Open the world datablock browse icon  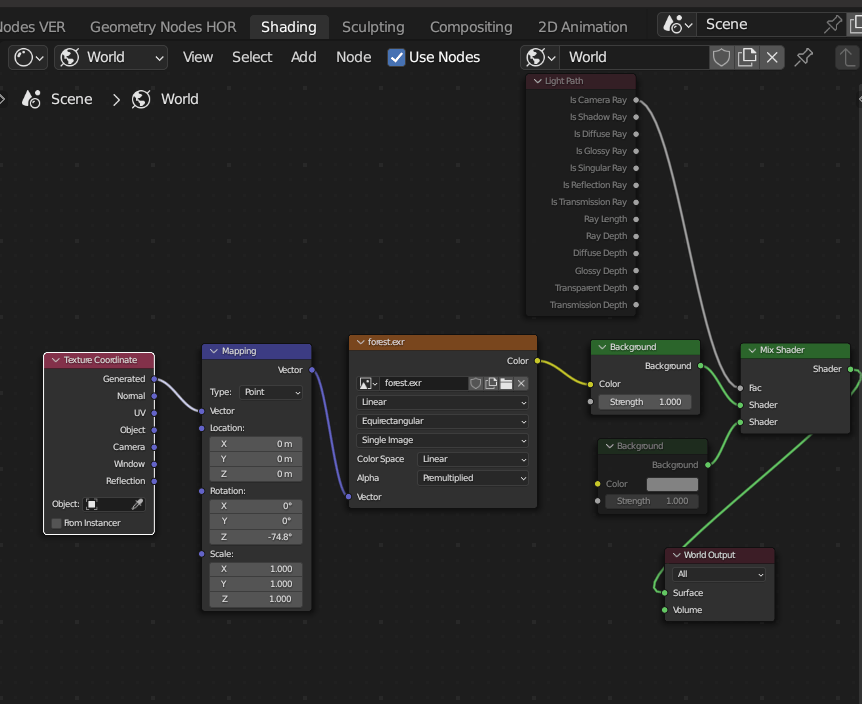coord(540,57)
